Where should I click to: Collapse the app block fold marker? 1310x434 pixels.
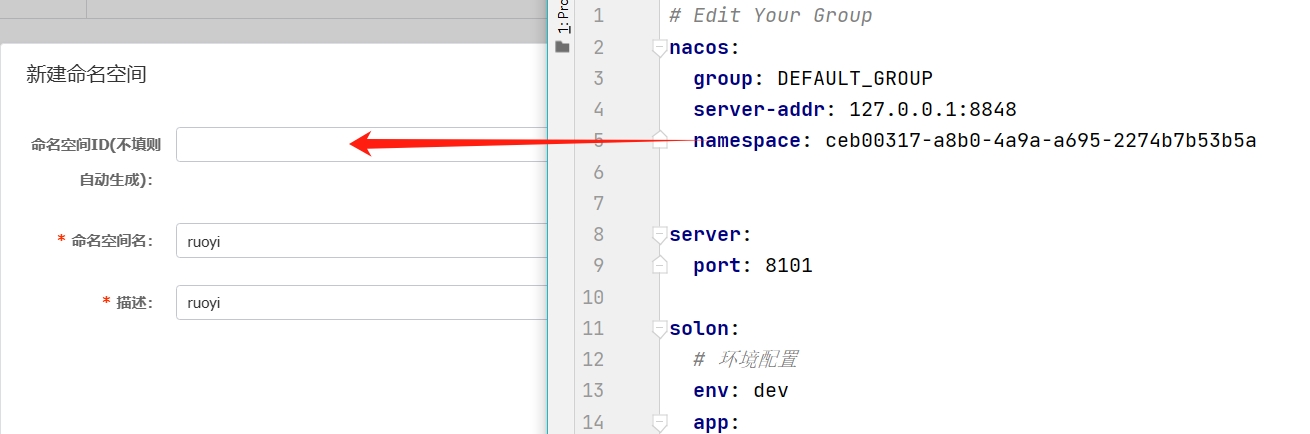659,421
